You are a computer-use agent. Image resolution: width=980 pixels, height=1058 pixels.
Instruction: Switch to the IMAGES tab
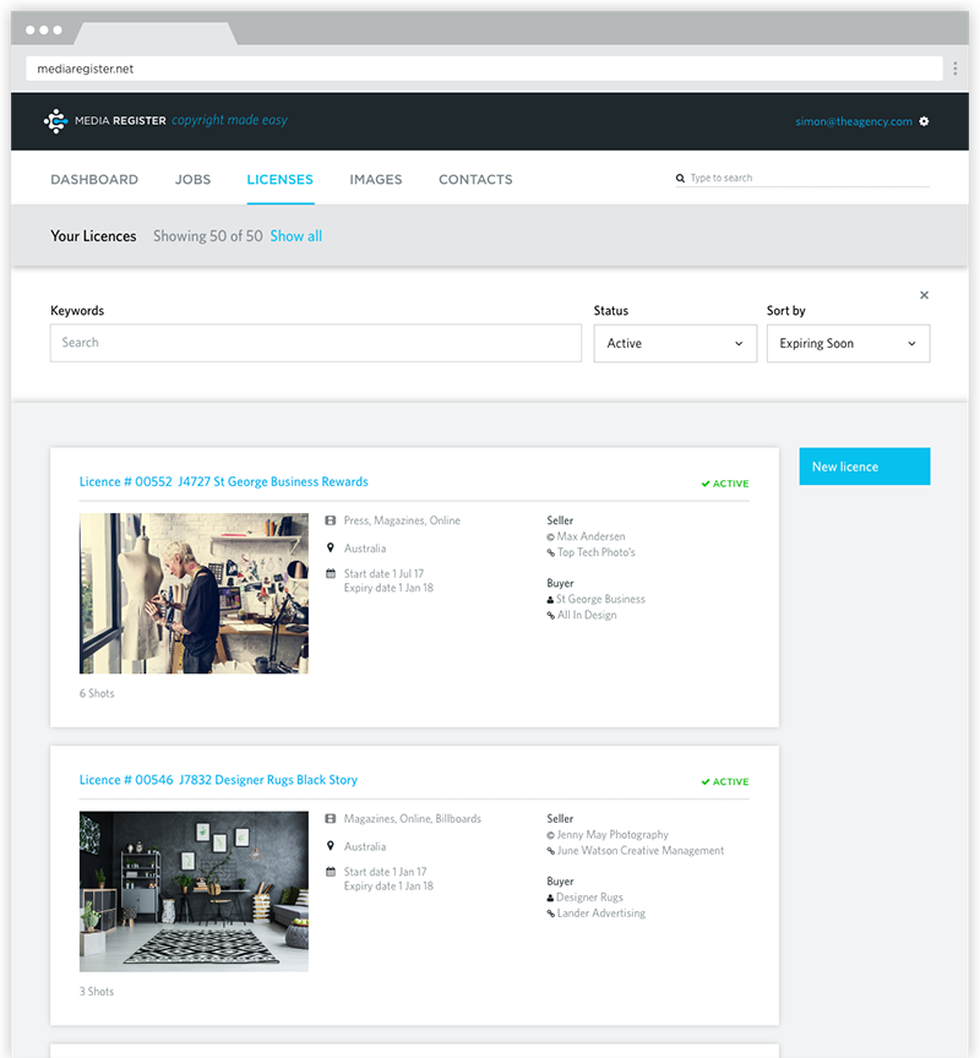tap(376, 179)
